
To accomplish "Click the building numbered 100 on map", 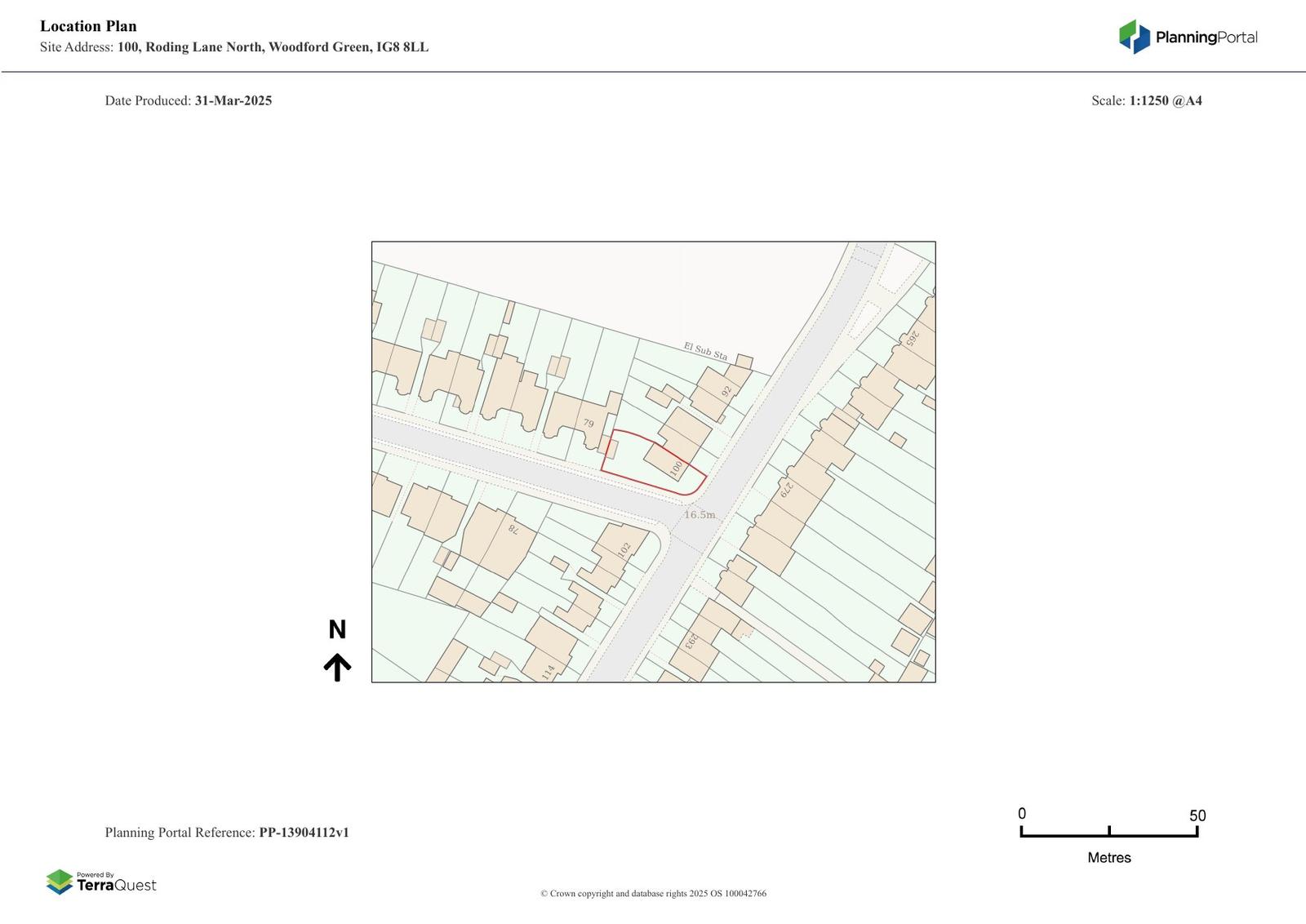I will pyautogui.click(x=676, y=468).
